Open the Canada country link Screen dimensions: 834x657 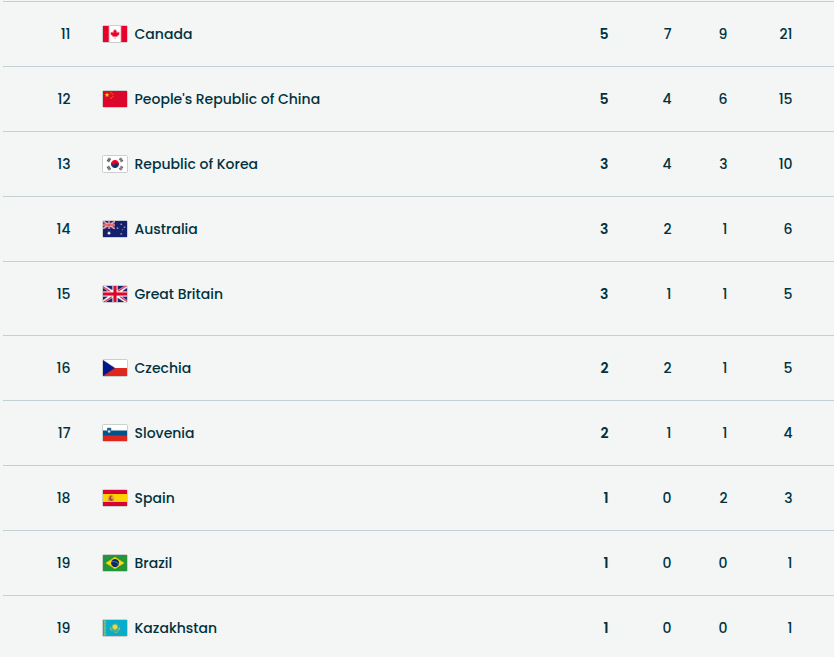163,34
